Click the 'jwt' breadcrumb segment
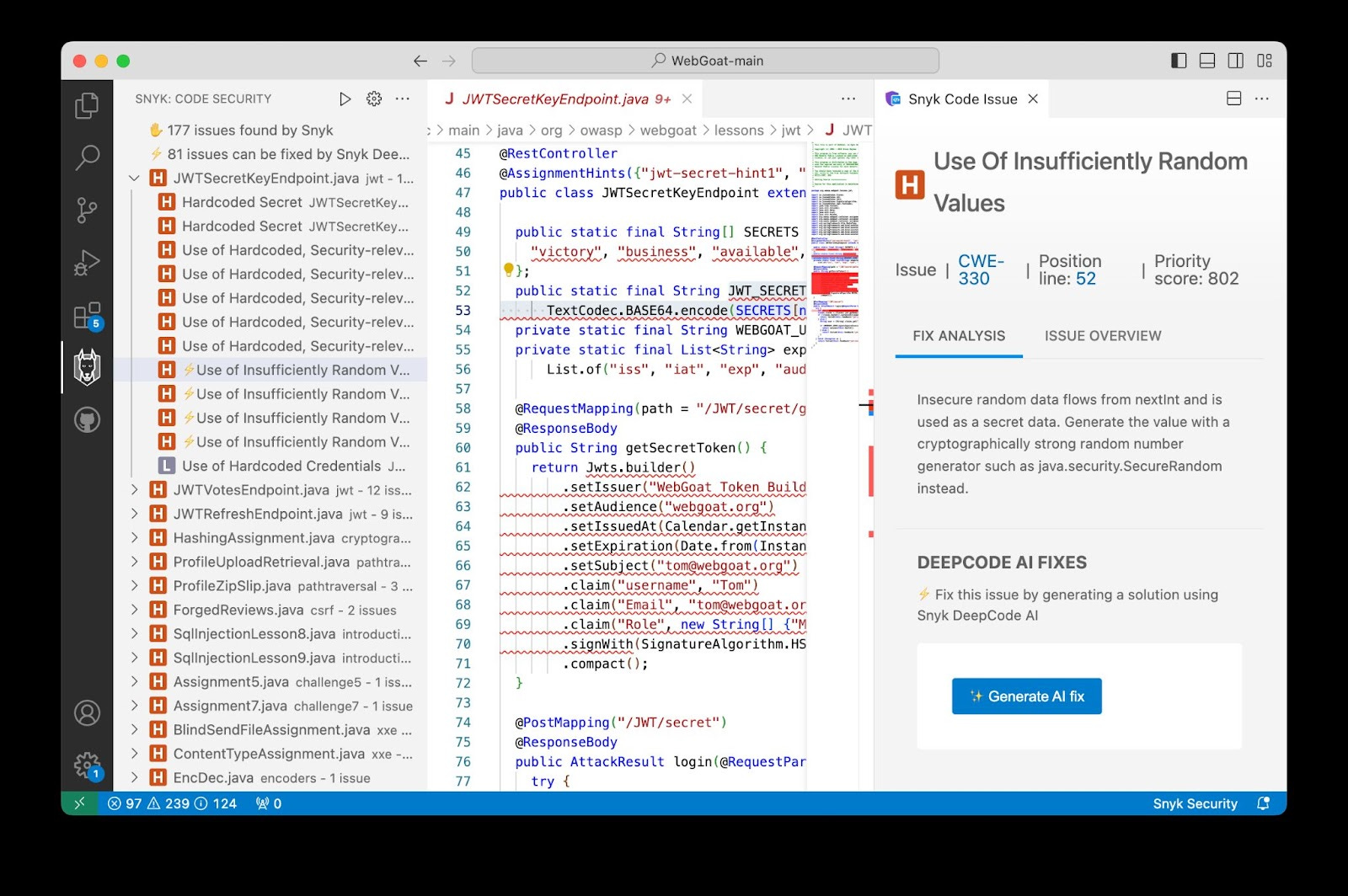Image resolution: width=1348 pixels, height=896 pixels. click(x=791, y=131)
